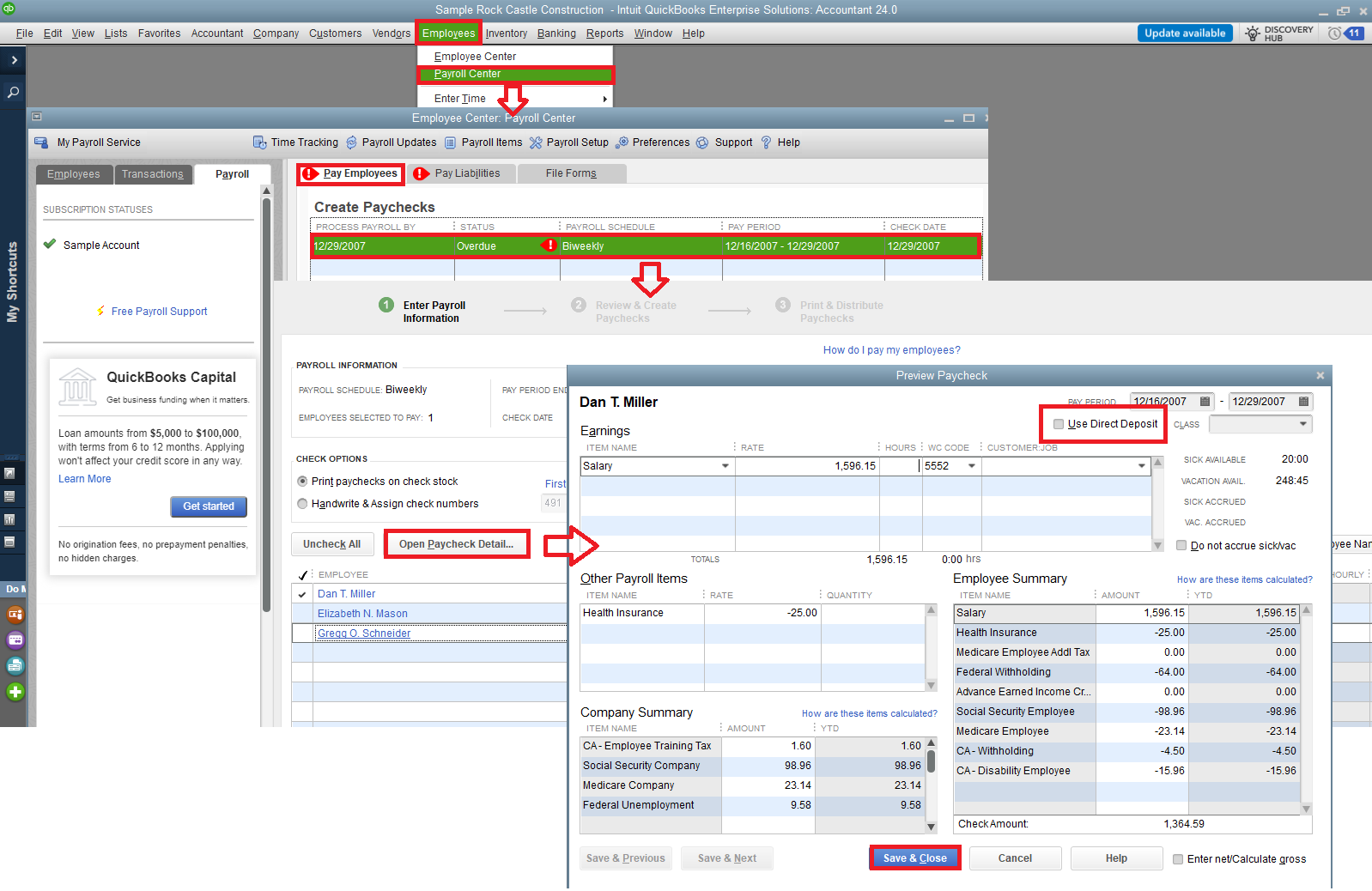Image resolution: width=1372 pixels, height=891 pixels.
Task: Open Preferences in payroll toolbar
Action: (x=622, y=142)
